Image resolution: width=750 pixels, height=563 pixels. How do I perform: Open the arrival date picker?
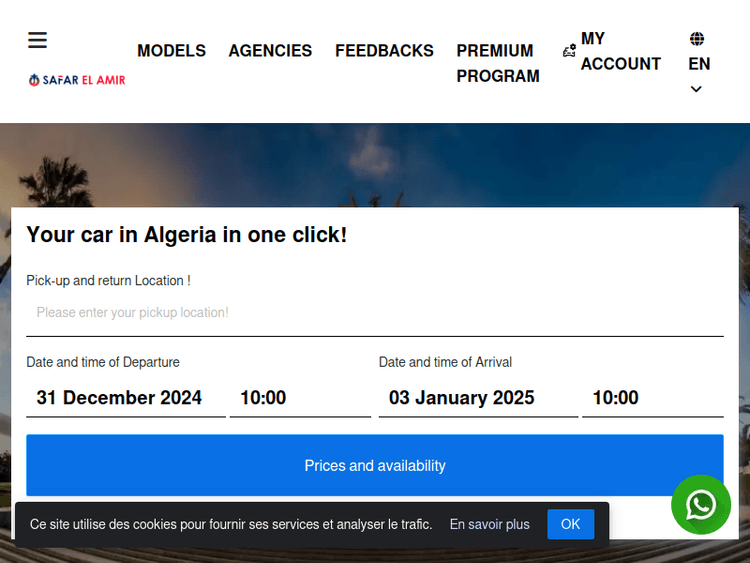[477, 398]
